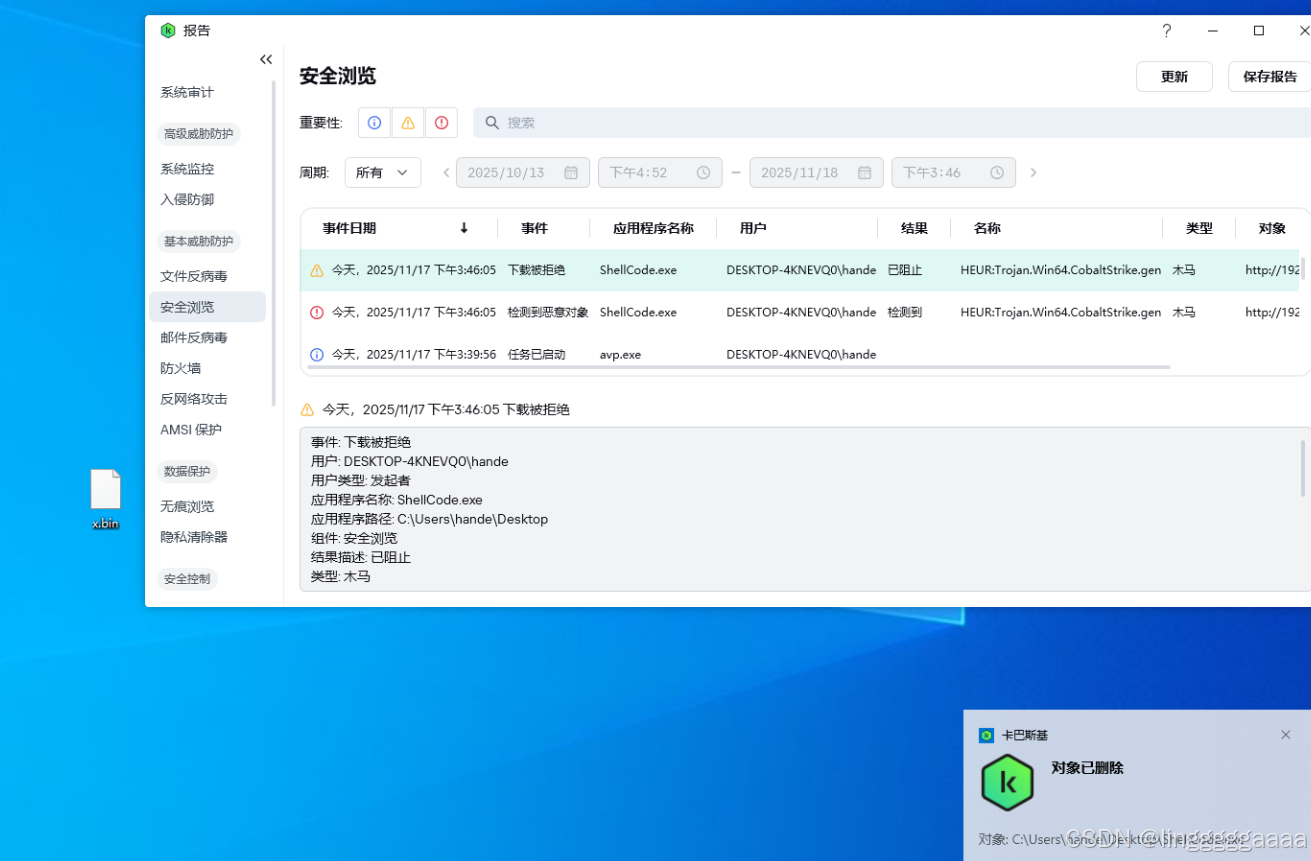Filter events by red critical importance icon

(x=441, y=122)
